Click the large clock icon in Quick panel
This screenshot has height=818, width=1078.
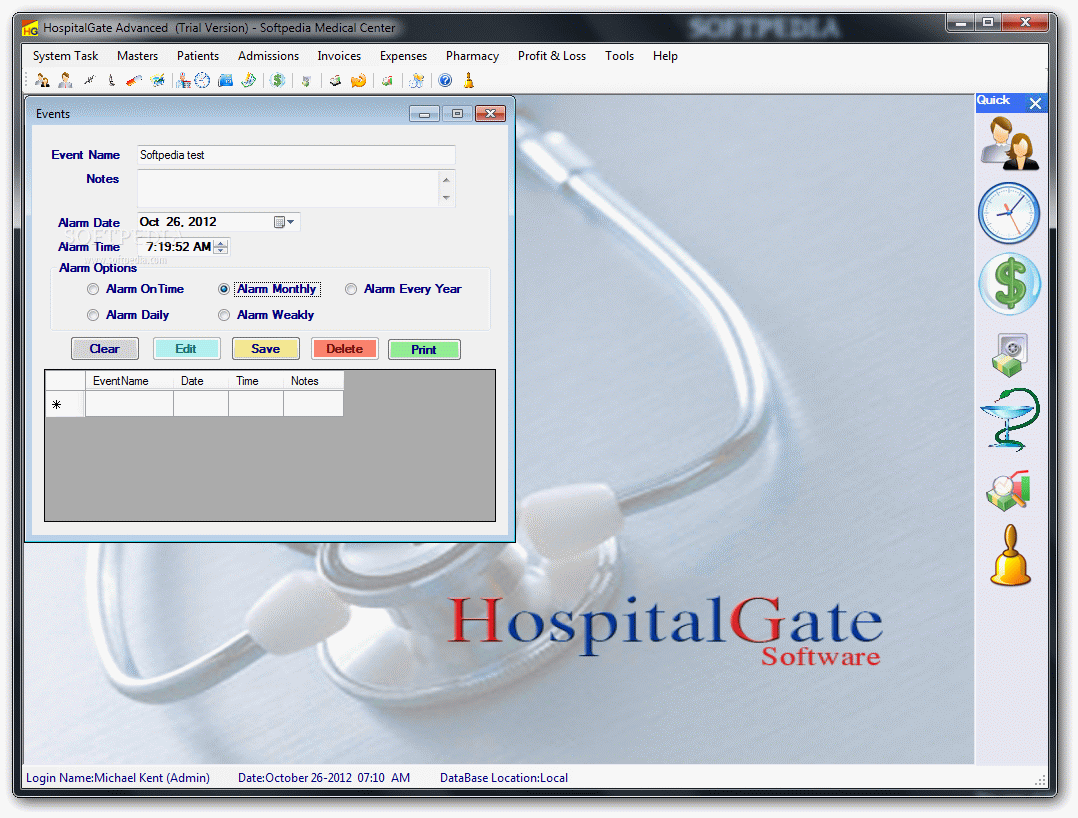[1009, 213]
